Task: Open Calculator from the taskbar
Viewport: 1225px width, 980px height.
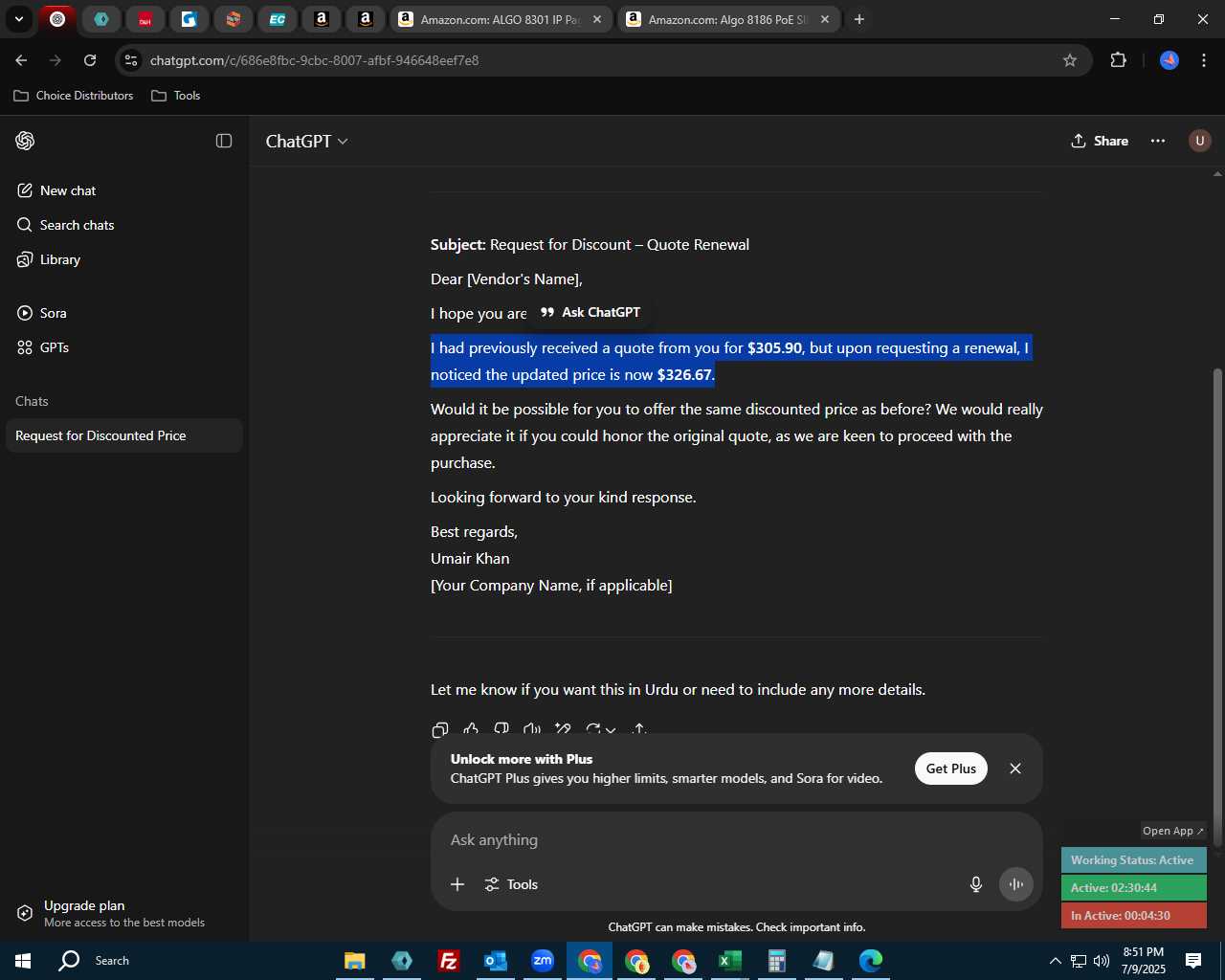Action: 777,961
